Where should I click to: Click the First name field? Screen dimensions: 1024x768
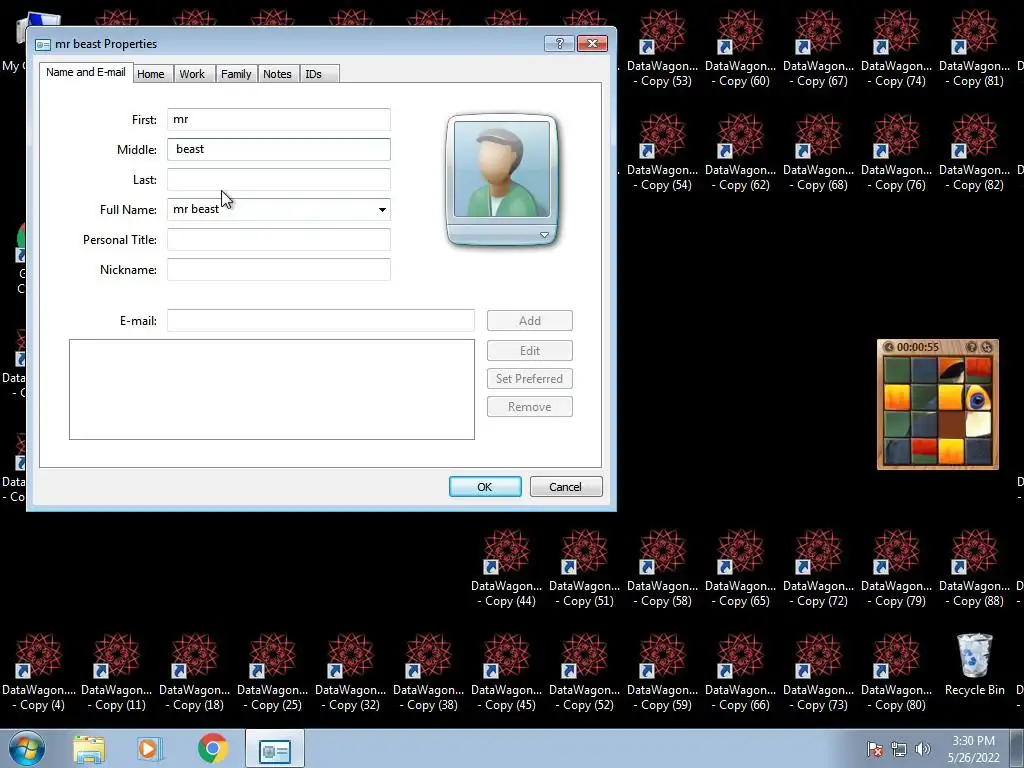click(279, 120)
